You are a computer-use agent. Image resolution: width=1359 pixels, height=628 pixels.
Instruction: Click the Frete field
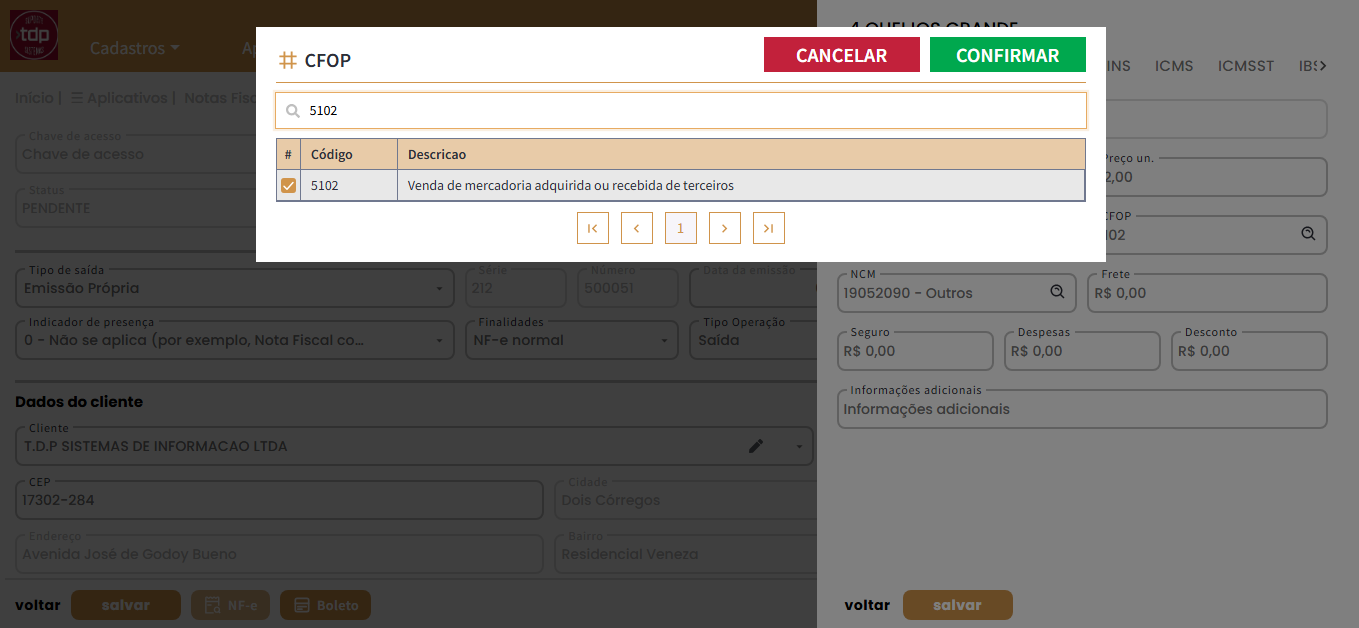point(1207,293)
